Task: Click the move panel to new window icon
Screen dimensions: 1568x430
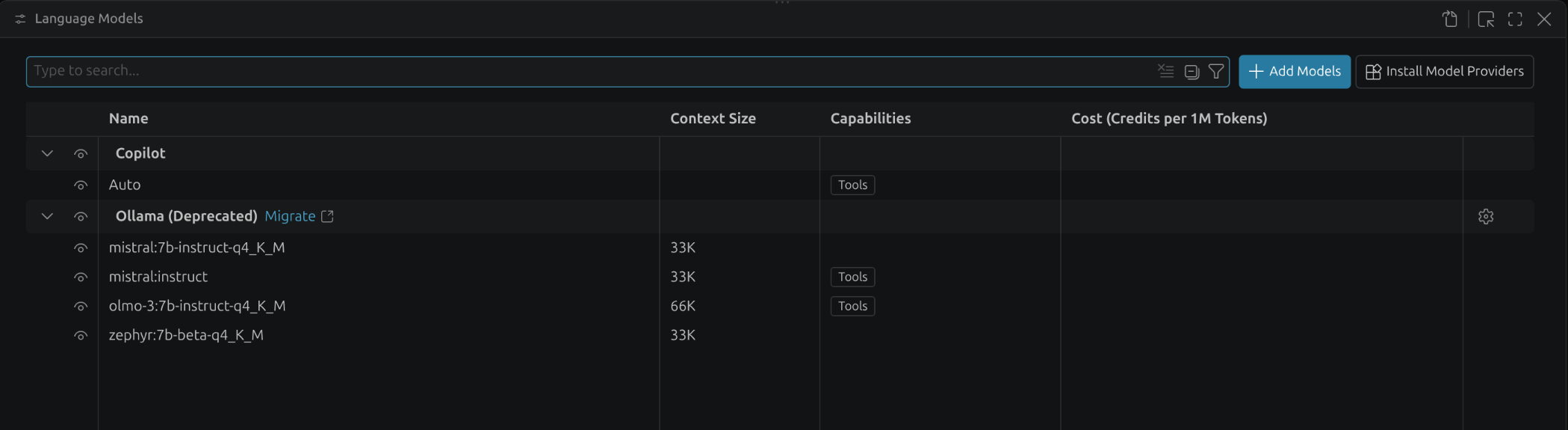Action: 1486,19
